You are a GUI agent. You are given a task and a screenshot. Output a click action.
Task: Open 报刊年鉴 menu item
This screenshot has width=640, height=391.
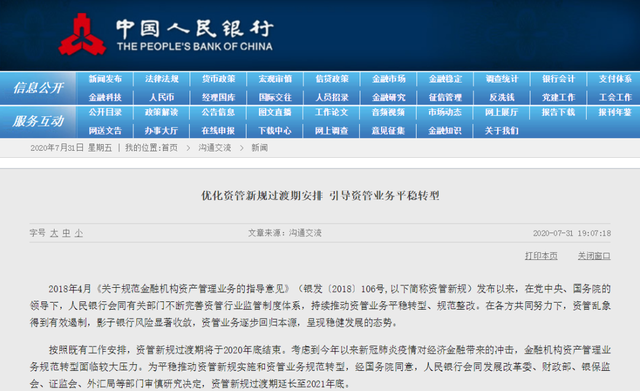click(615, 112)
